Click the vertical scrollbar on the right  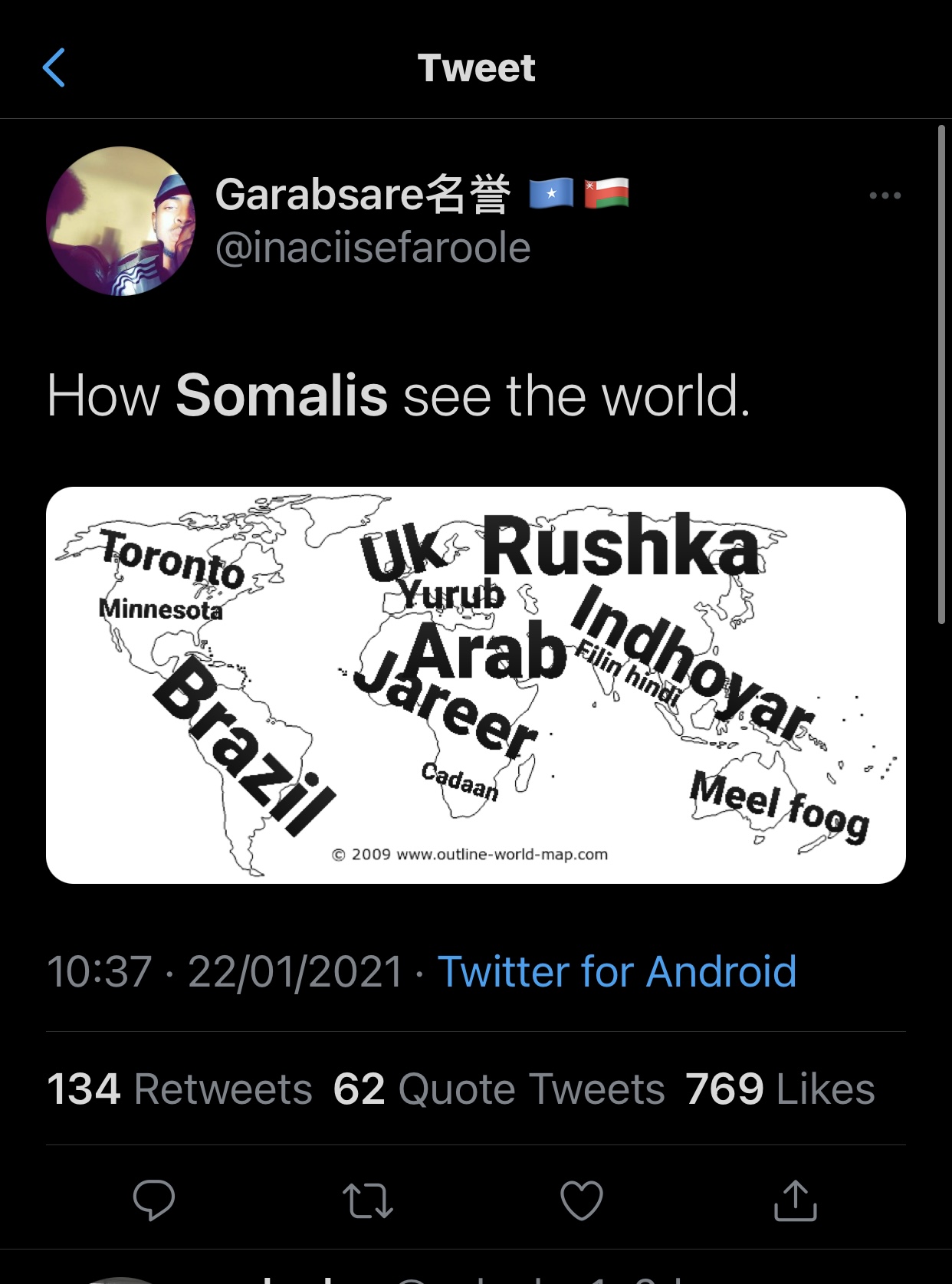coord(942,376)
